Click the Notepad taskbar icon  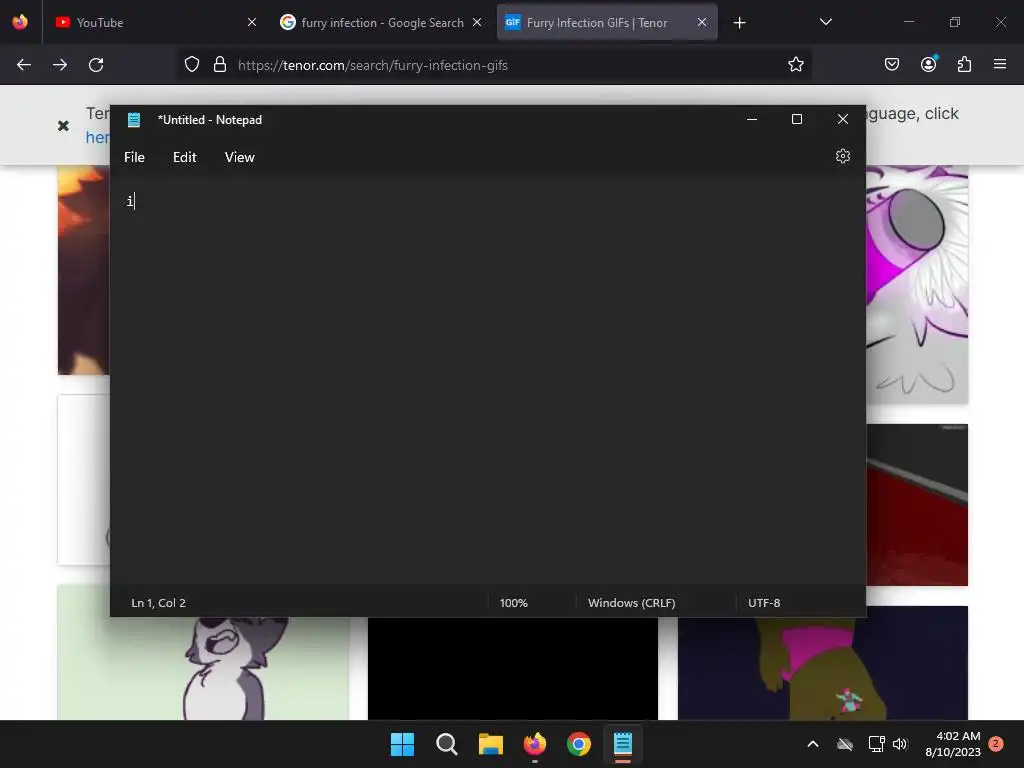(623, 744)
